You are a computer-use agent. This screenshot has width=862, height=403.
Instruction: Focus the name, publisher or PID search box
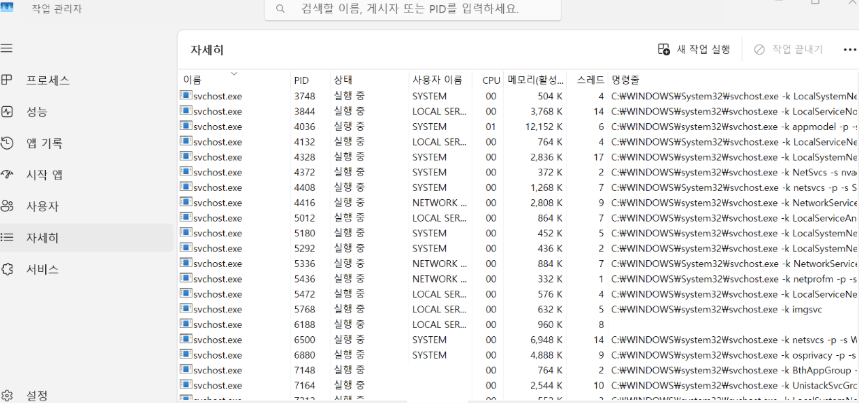point(413,9)
